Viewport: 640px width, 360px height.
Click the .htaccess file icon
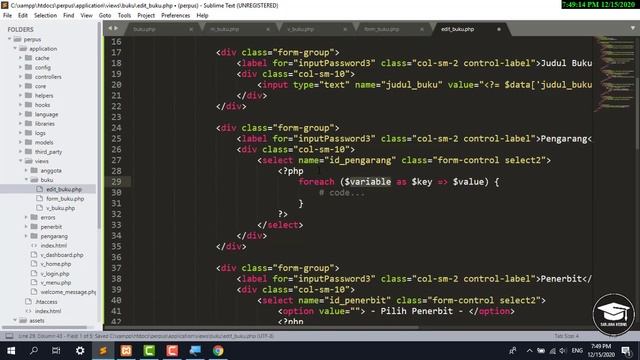[28, 302]
